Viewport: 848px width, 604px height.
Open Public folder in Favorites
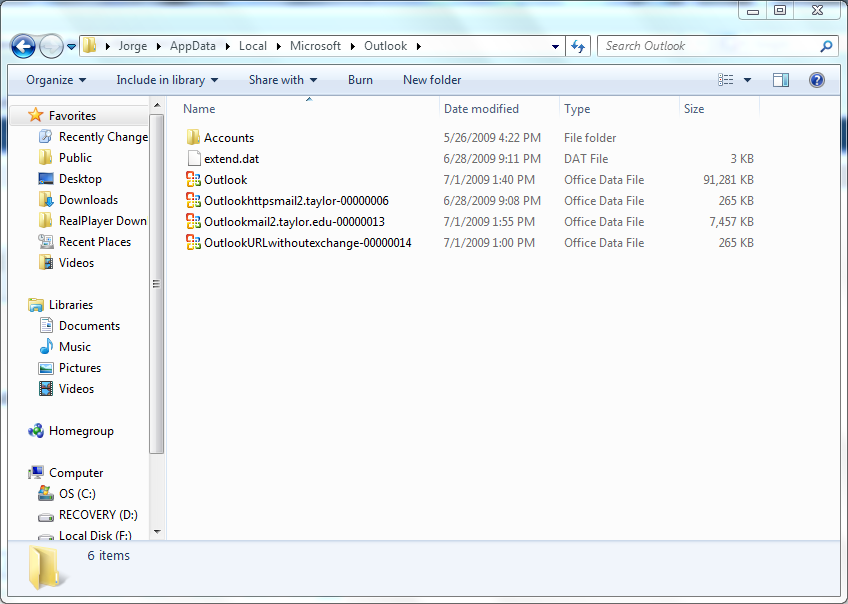(75, 158)
